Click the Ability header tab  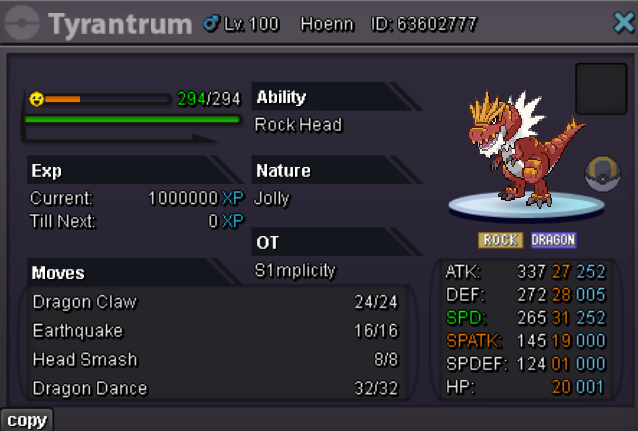[336, 96]
